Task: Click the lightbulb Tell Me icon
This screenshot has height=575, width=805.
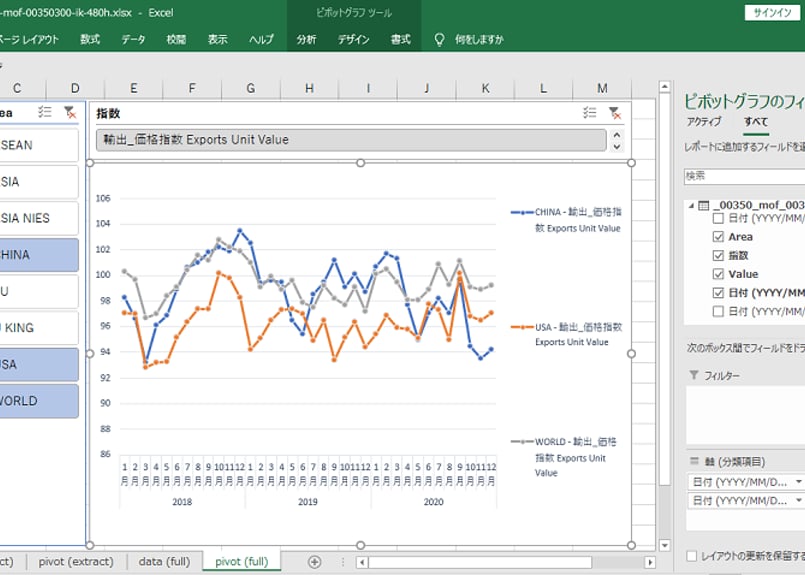Action: click(x=438, y=40)
